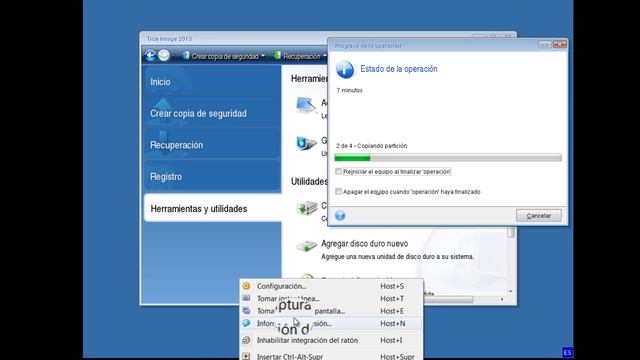This screenshot has width=640, height=360.
Task: Click the info icon beside Estado de la operación
Action: click(x=345, y=69)
